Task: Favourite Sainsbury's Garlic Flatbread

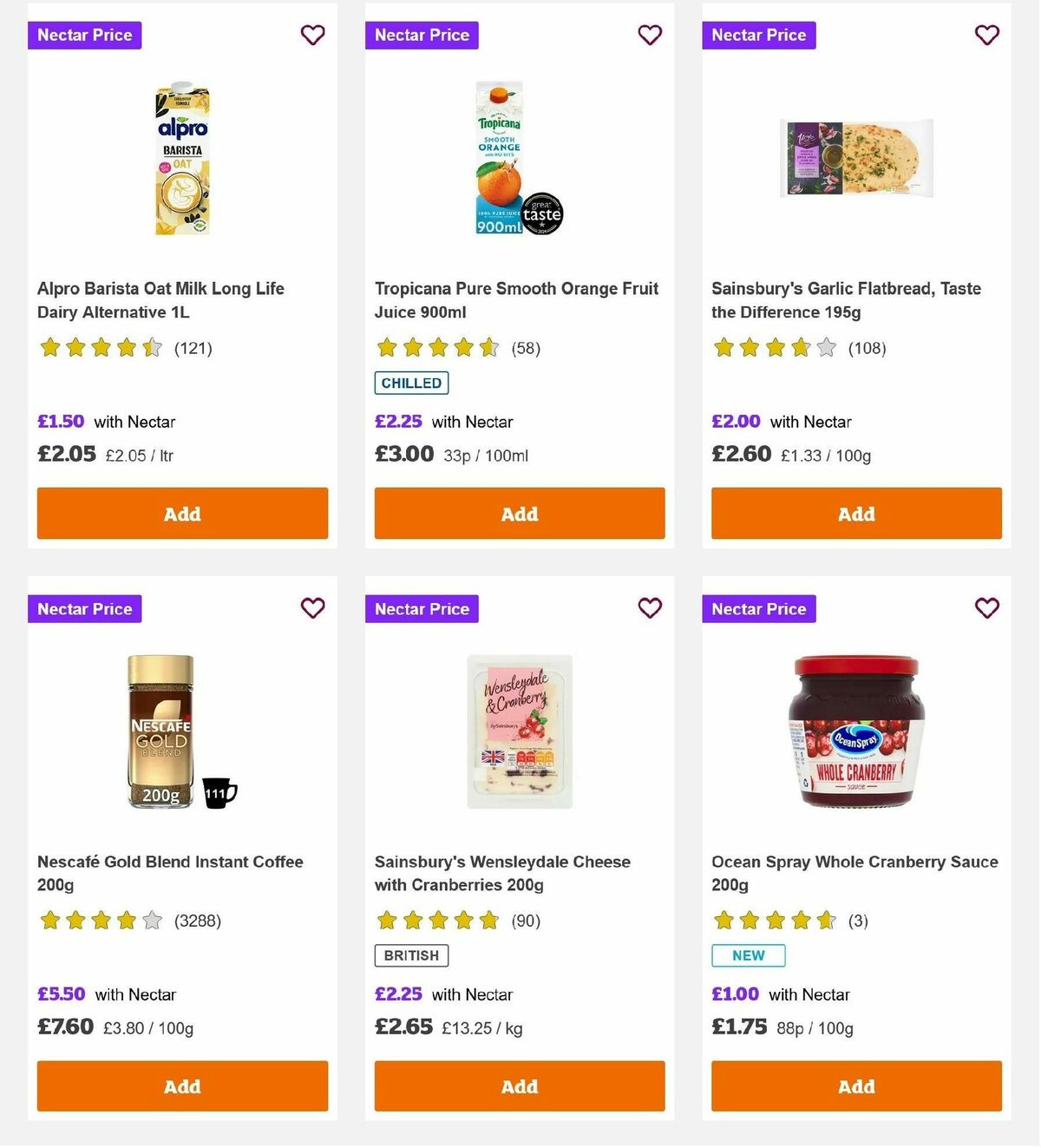Action: click(986, 35)
